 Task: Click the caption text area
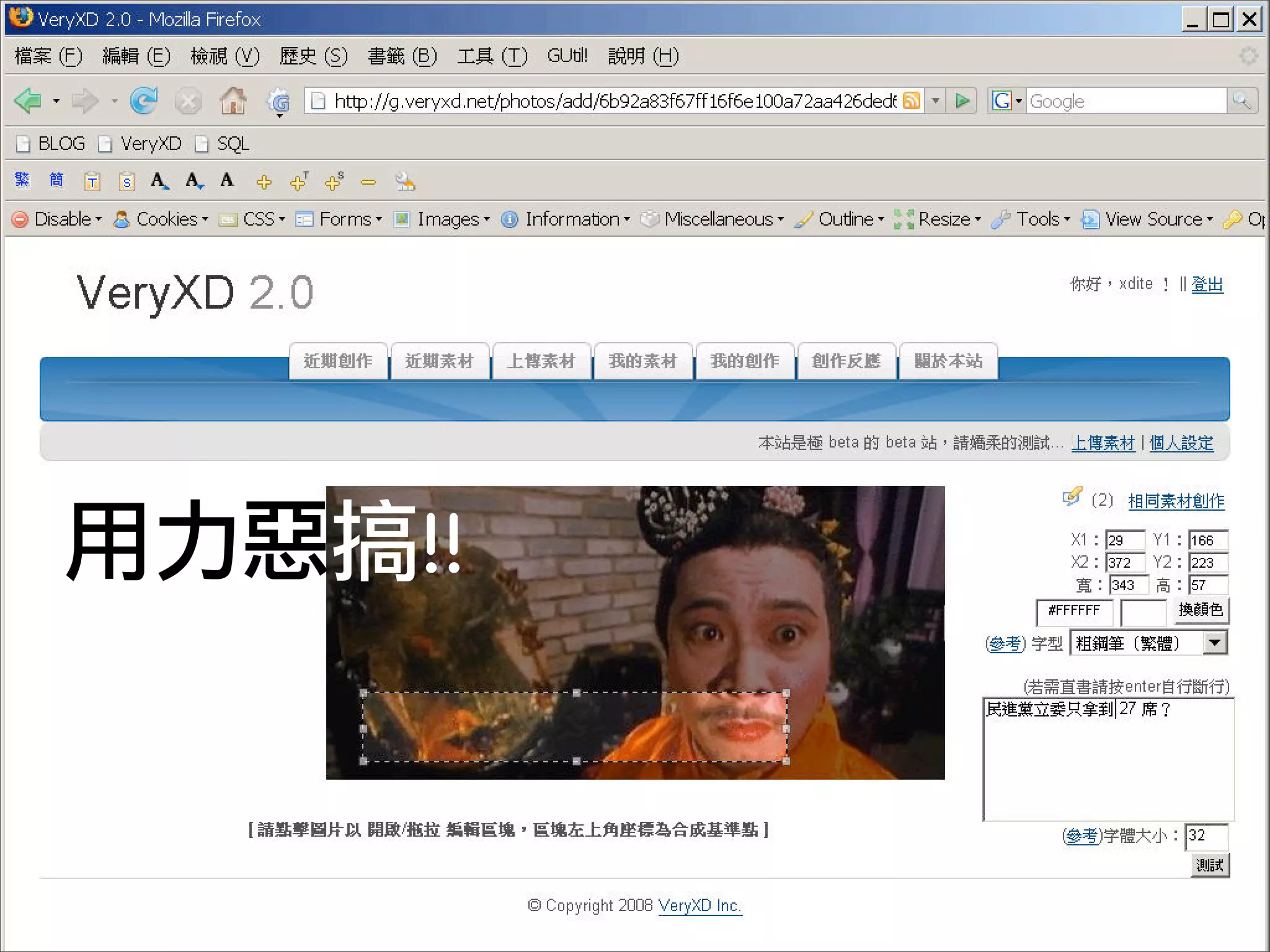tap(1109, 759)
